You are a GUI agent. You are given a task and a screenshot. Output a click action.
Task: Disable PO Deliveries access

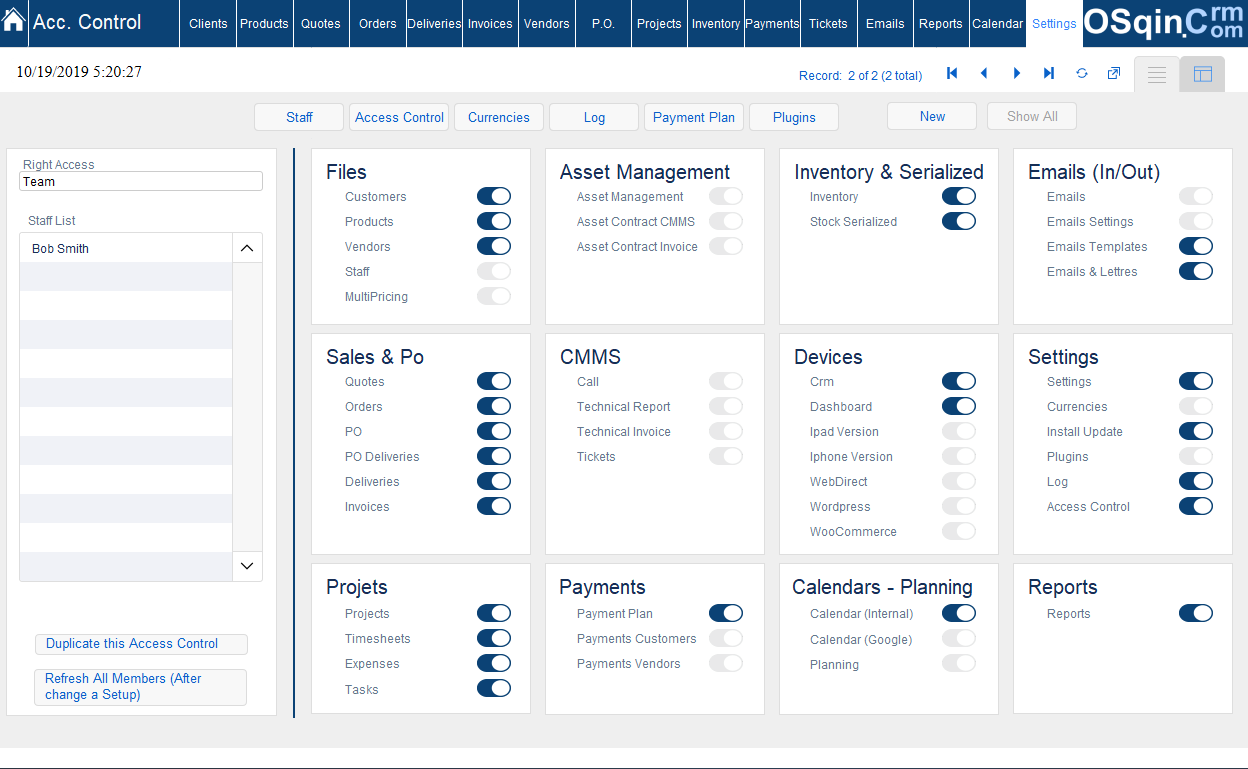tap(494, 457)
